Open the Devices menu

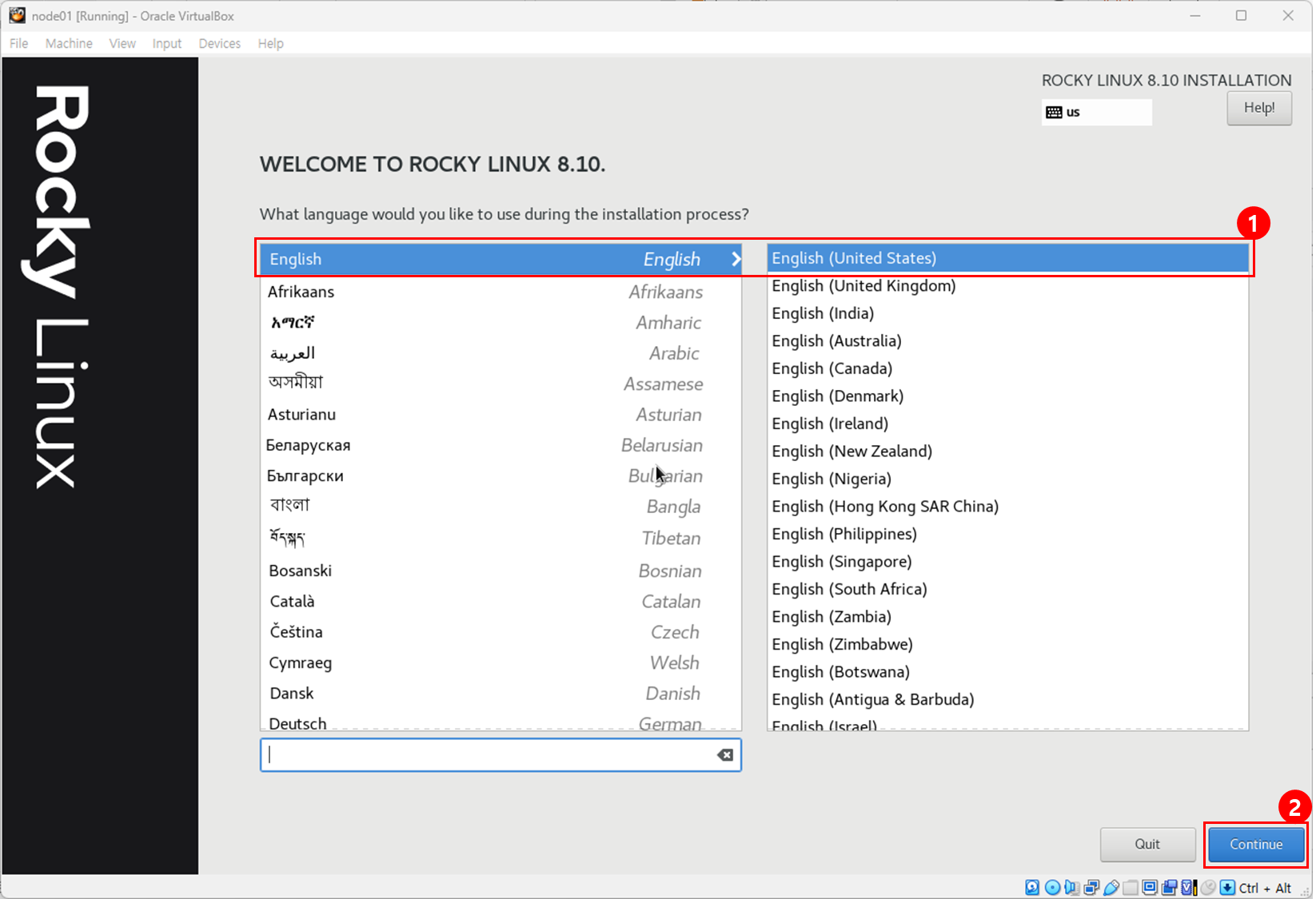(220, 43)
